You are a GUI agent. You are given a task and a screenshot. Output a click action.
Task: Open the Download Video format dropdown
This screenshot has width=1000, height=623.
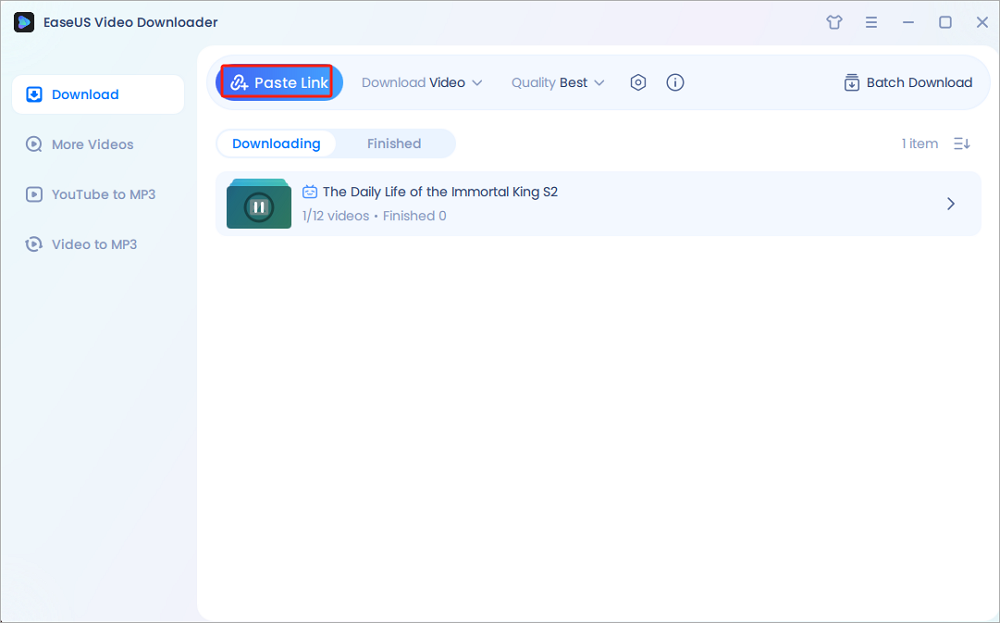point(422,83)
